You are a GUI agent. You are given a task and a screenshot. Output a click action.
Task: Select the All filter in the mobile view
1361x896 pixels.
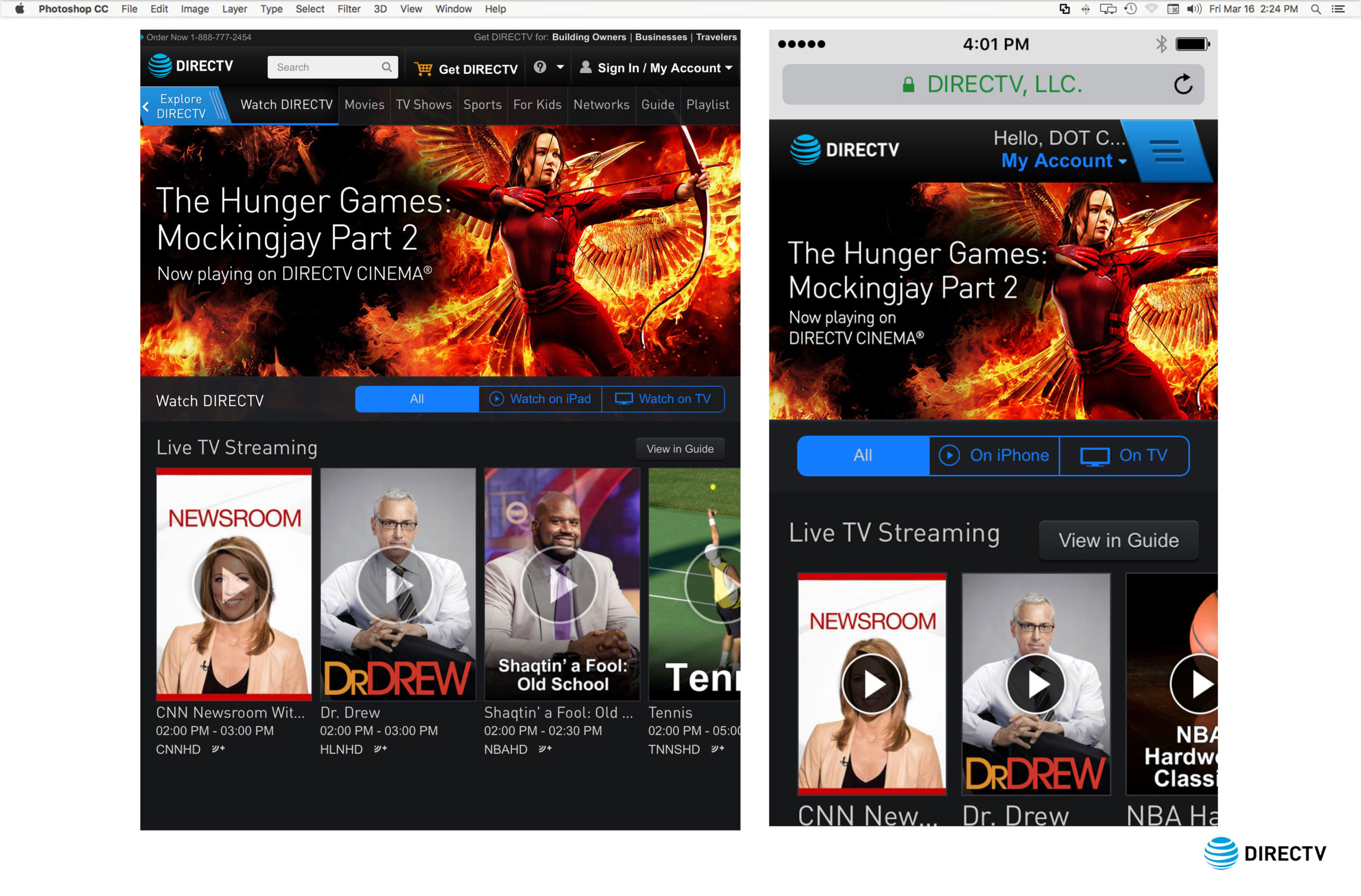click(x=863, y=455)
